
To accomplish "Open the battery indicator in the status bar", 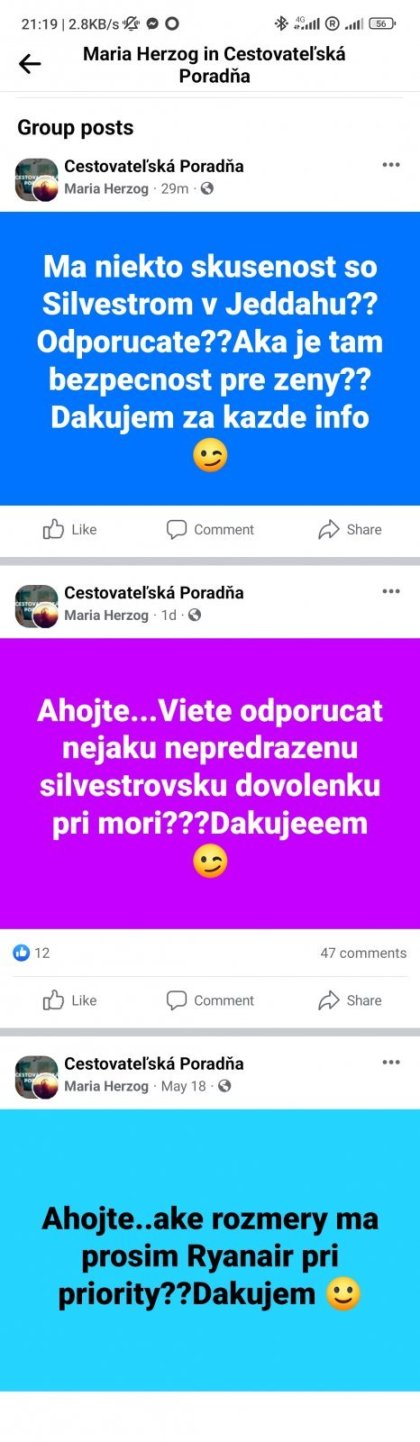I will point(381,23).
